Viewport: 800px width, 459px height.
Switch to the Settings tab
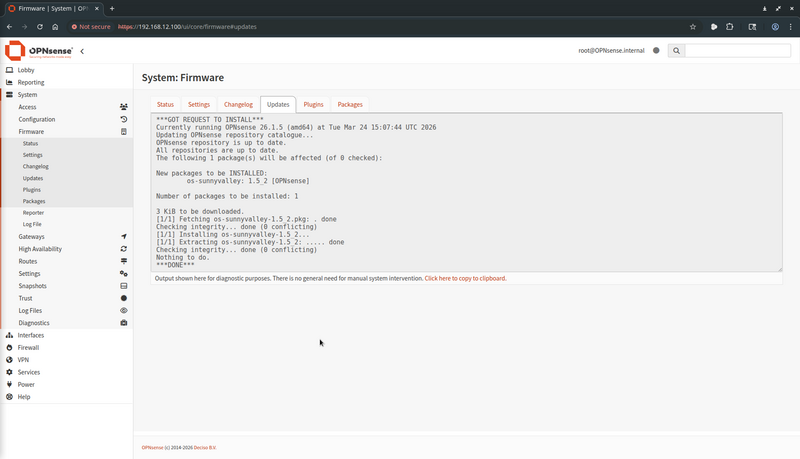[199, 105]
